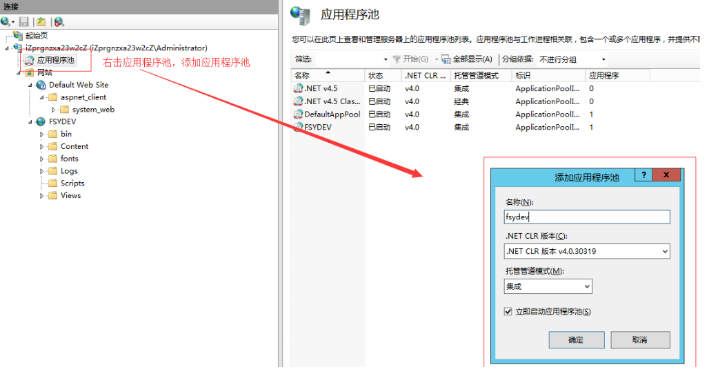Expand the system_web folder node
The width and height of the screenshot is (708, 383).
[x=53, y=109]
